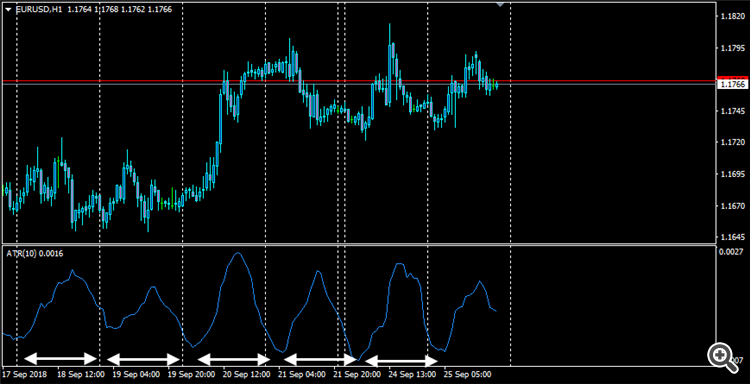Click the ATR(10) 0.0016 indicator label
750x384 pixels.
[x=35, y=254]
